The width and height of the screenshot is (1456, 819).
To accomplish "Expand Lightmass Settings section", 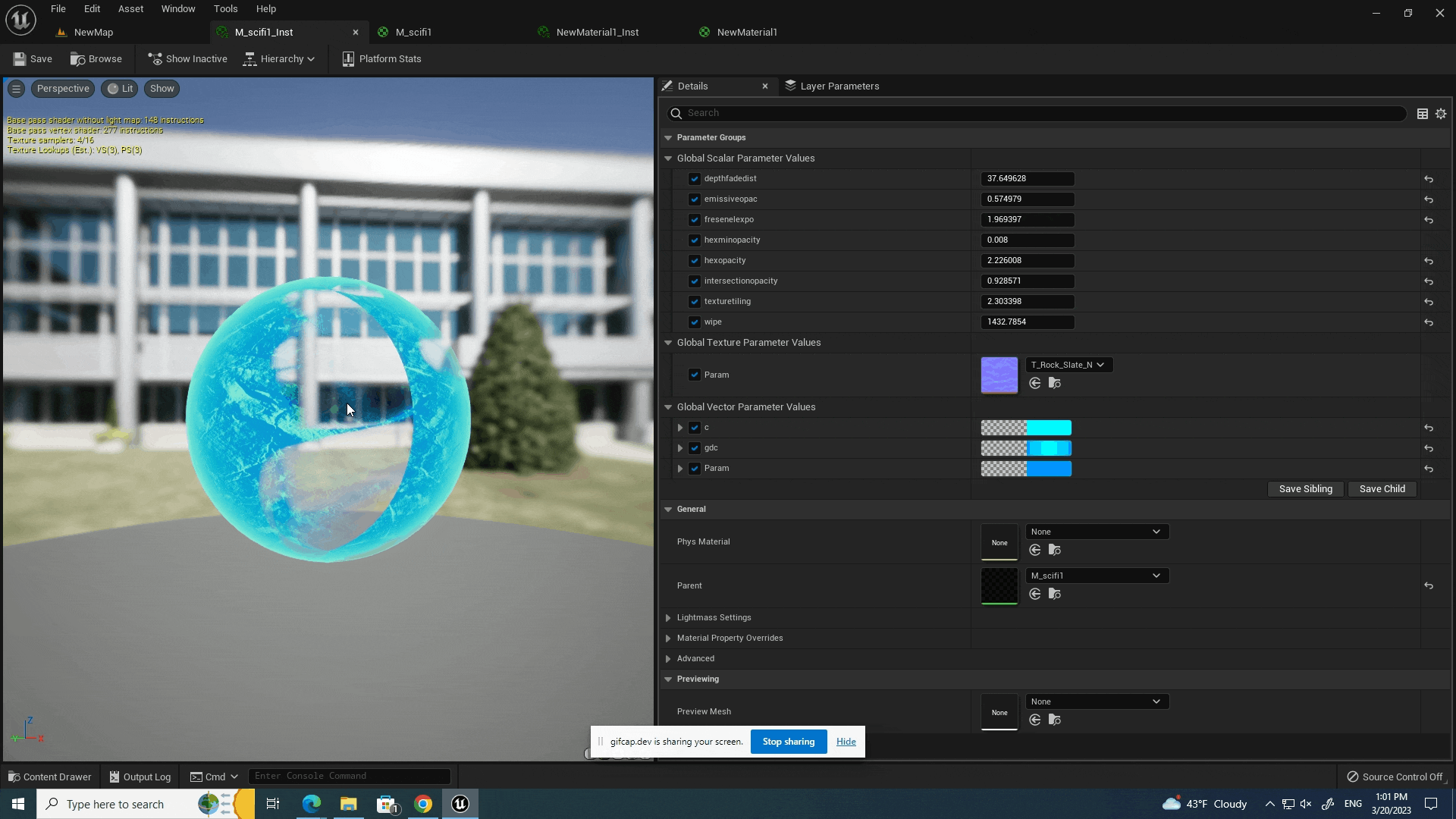I will coord(668,618).
